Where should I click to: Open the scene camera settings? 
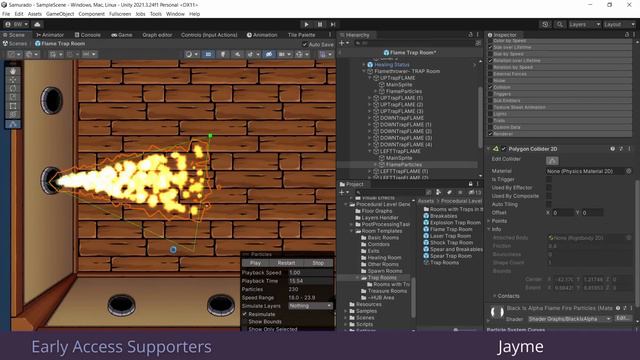coord(284,54)
